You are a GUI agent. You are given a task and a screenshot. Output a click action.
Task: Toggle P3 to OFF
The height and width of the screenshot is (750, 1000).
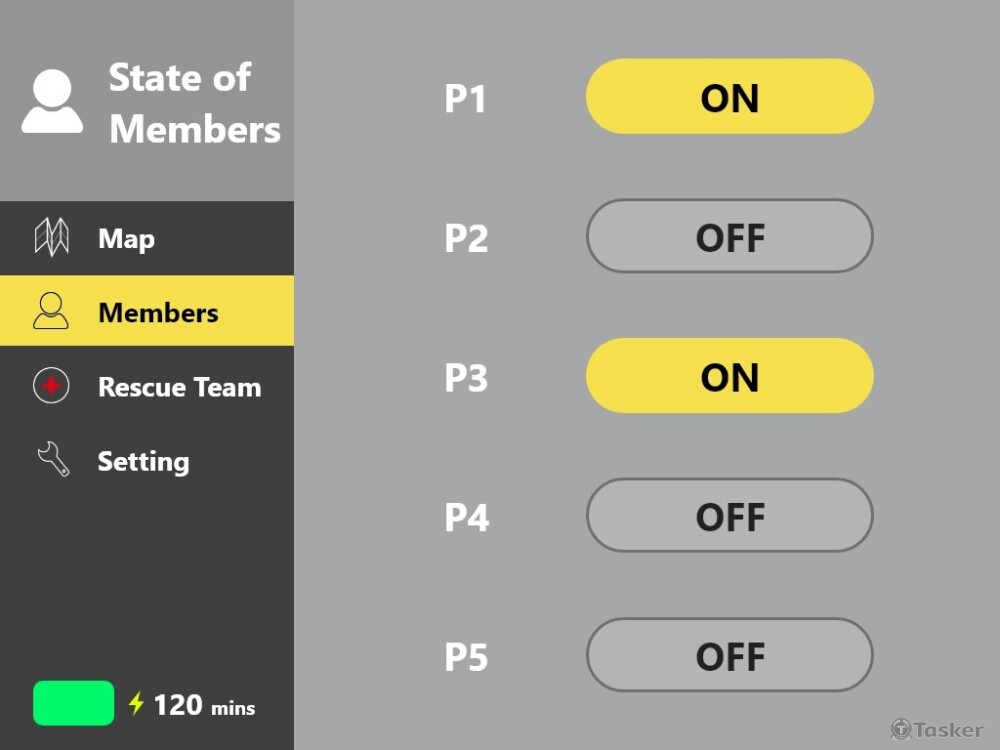coord(729,376)
